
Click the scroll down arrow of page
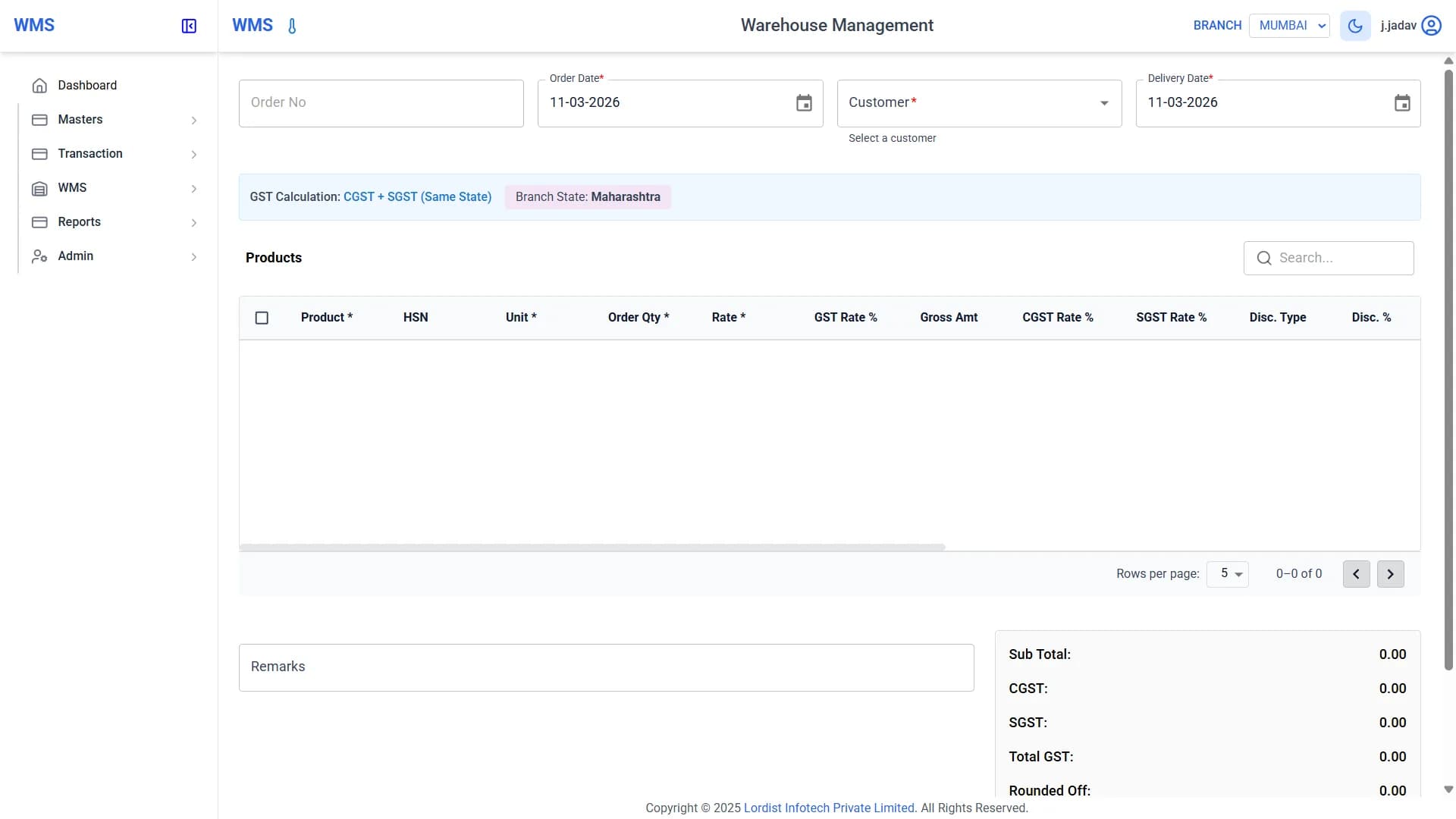(1448, 789)
